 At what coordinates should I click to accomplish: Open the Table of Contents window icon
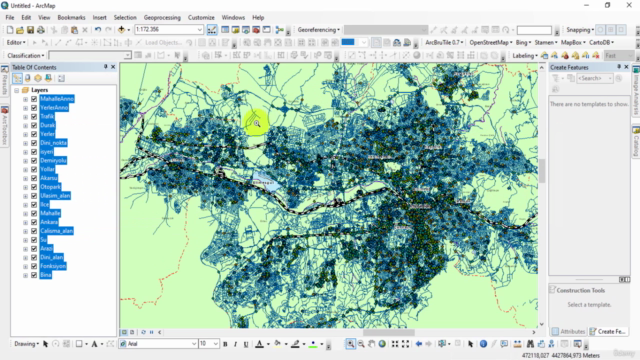pyautogui.click(x=225, y=30)
